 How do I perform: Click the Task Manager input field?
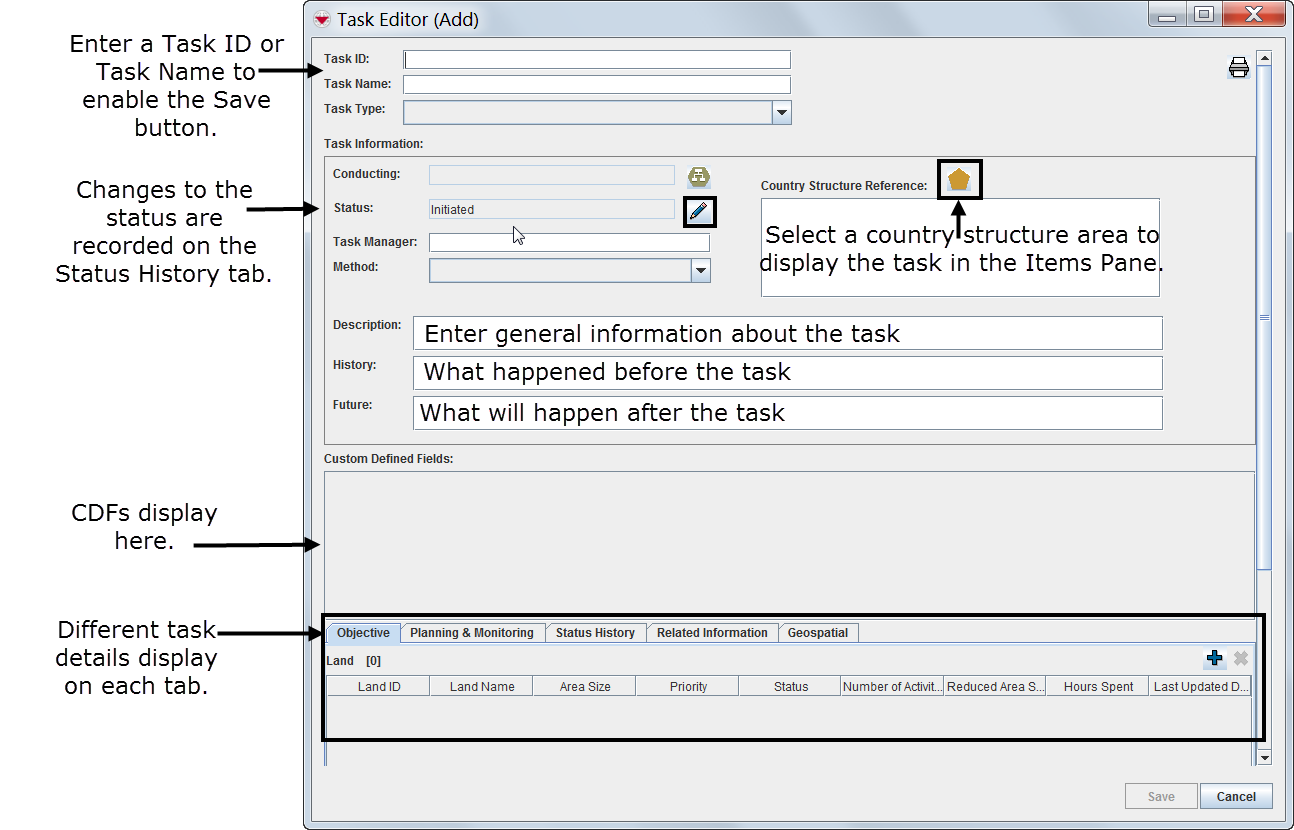(x=569, y=243)
